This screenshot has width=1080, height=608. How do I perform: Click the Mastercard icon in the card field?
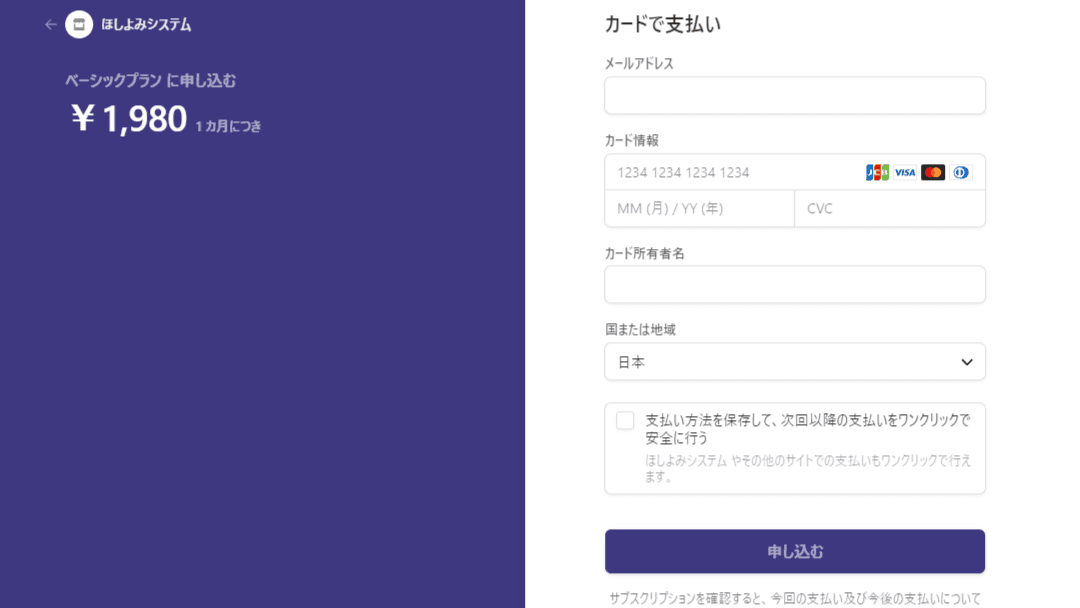point(932,172)
